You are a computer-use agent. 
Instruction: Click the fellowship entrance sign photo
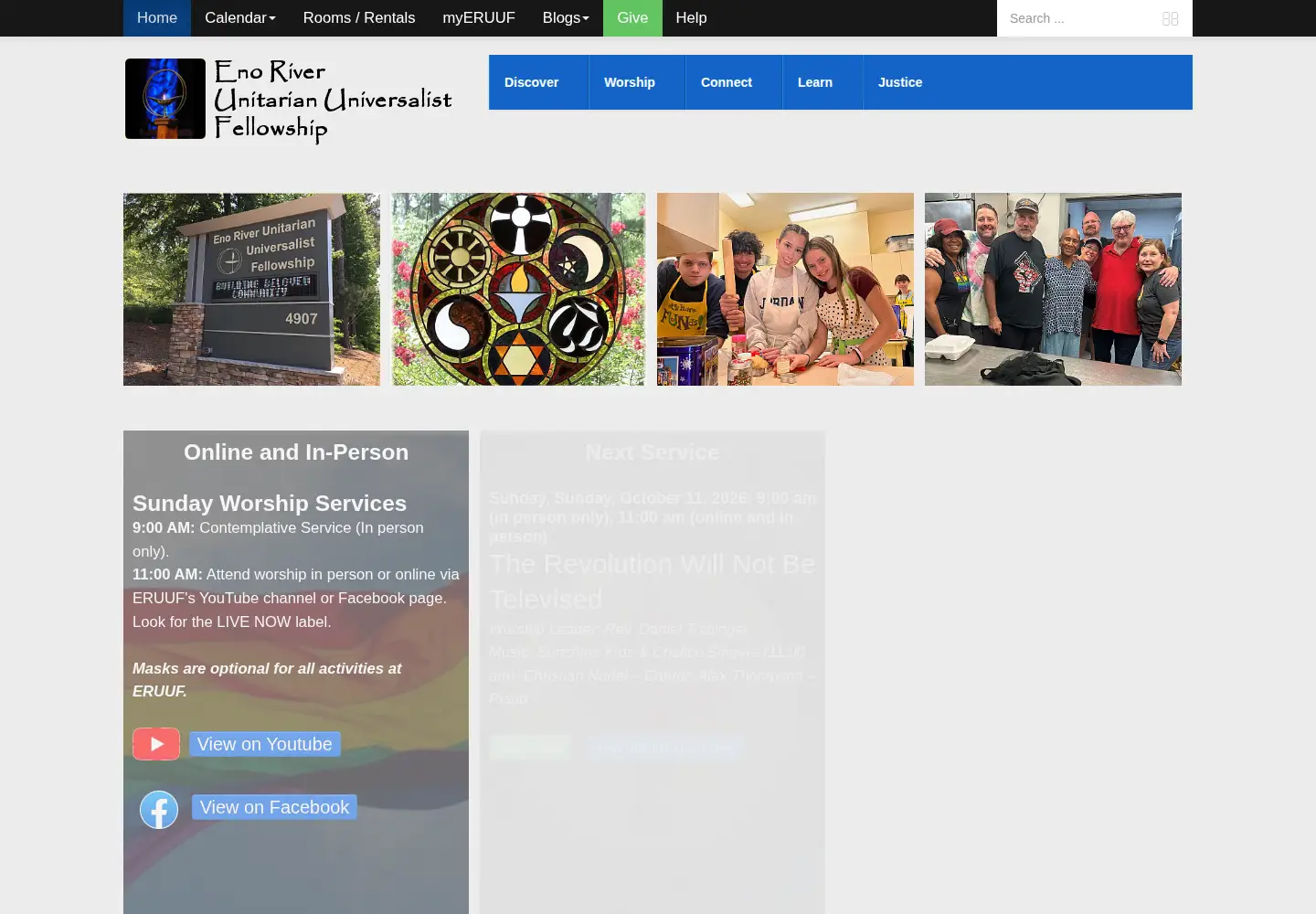pos(251,289)
